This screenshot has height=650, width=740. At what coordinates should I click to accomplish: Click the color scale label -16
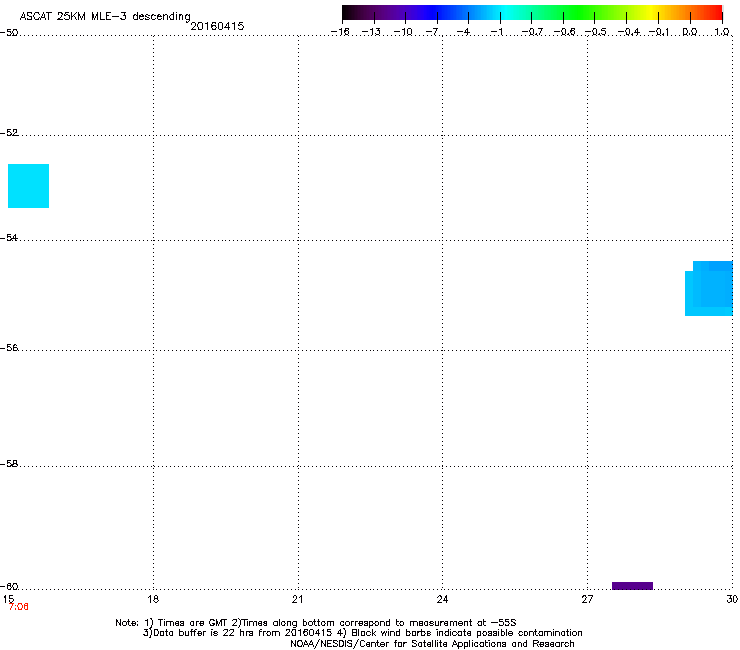[340, 32]
